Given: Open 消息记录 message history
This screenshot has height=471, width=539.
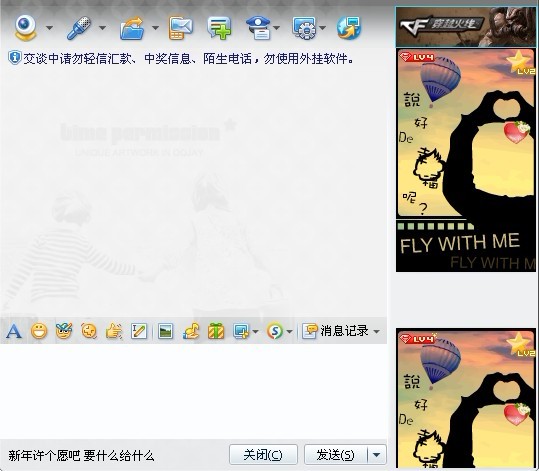Looking at the screenshot, I should click(x=341, y=331).
